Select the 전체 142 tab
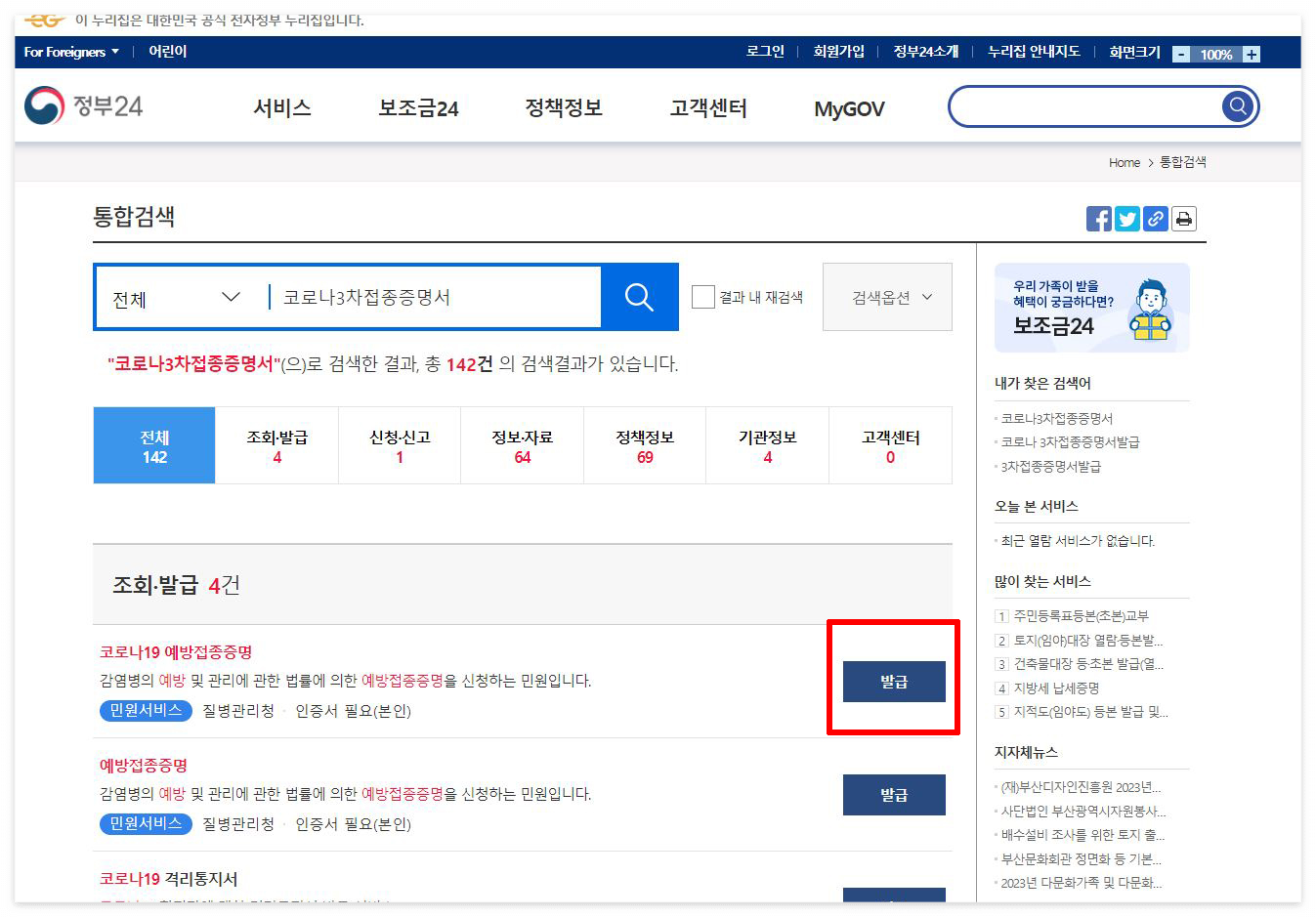This screenshot has width=1316, height=917. pyautogui.click(x=154, y=446)
